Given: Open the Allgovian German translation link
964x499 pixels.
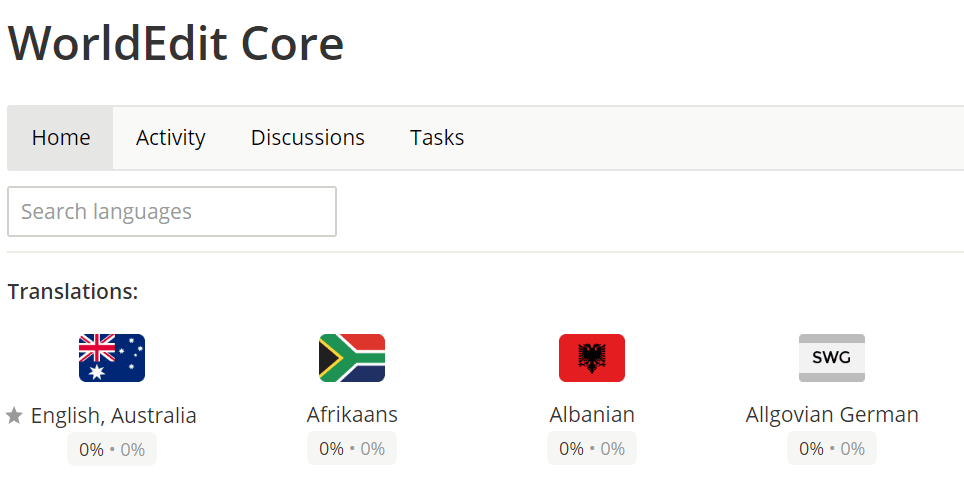Looking at the screenshot, I should [x=832, y=414].
